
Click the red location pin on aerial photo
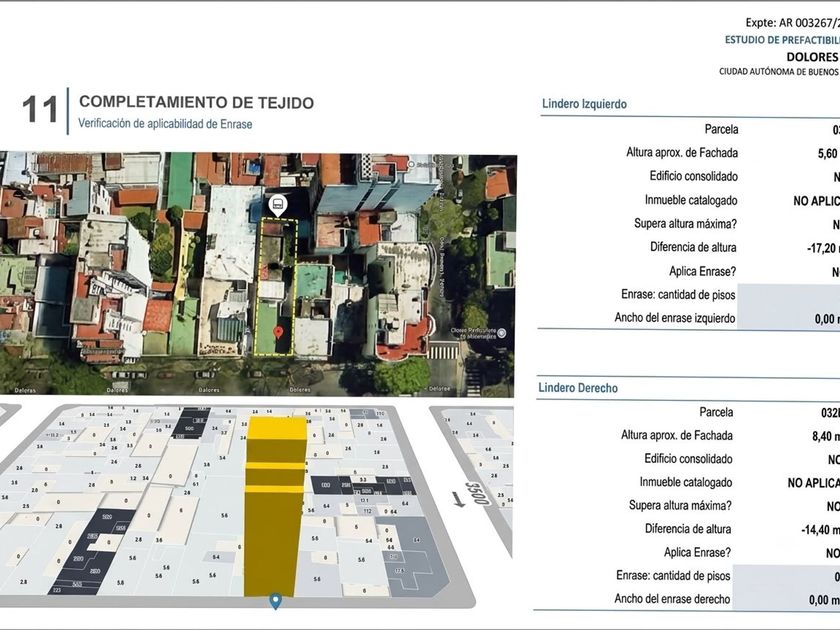[x=279, y=333]
